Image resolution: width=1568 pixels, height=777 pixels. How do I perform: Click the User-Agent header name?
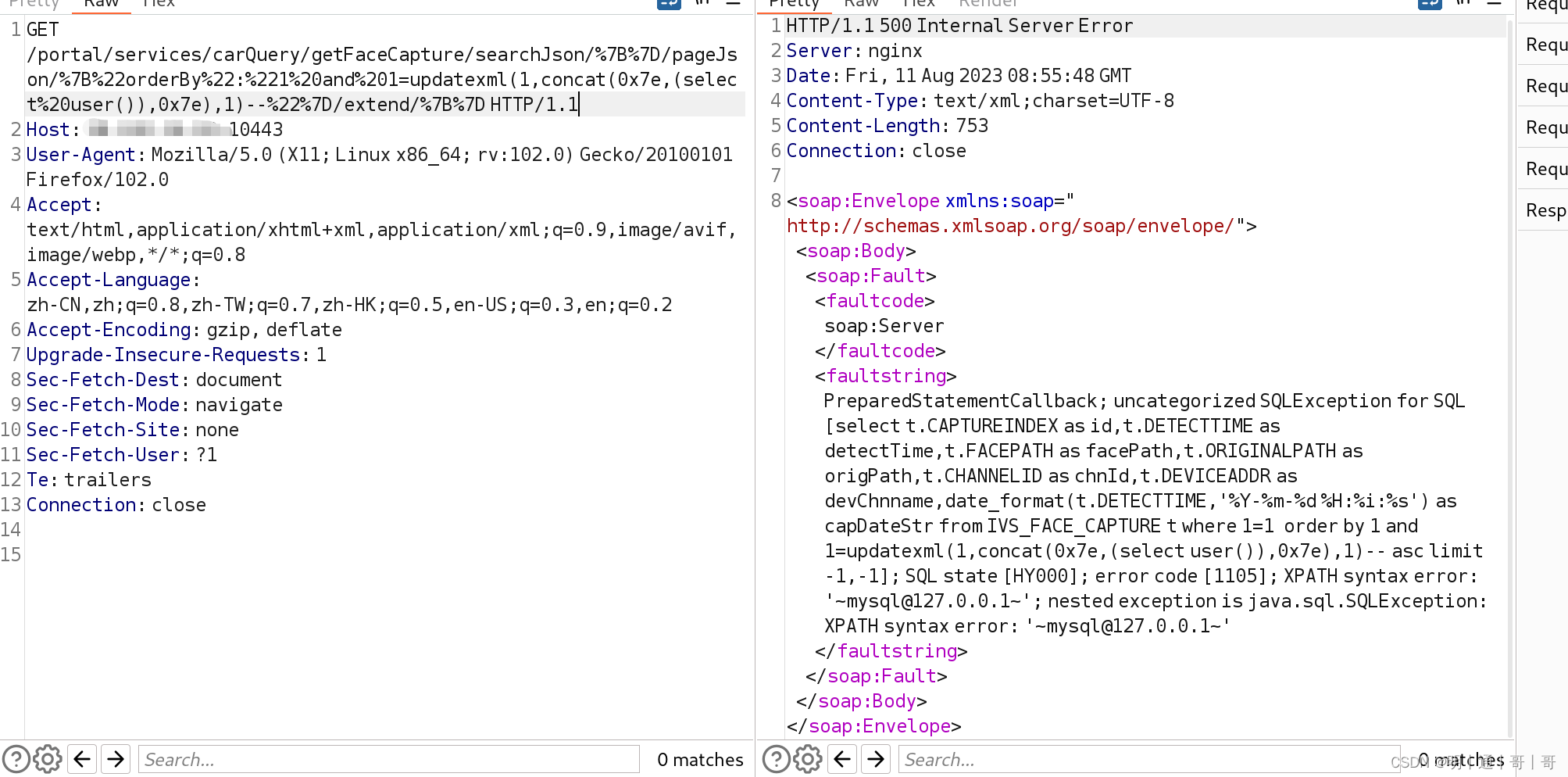[81, 155]
